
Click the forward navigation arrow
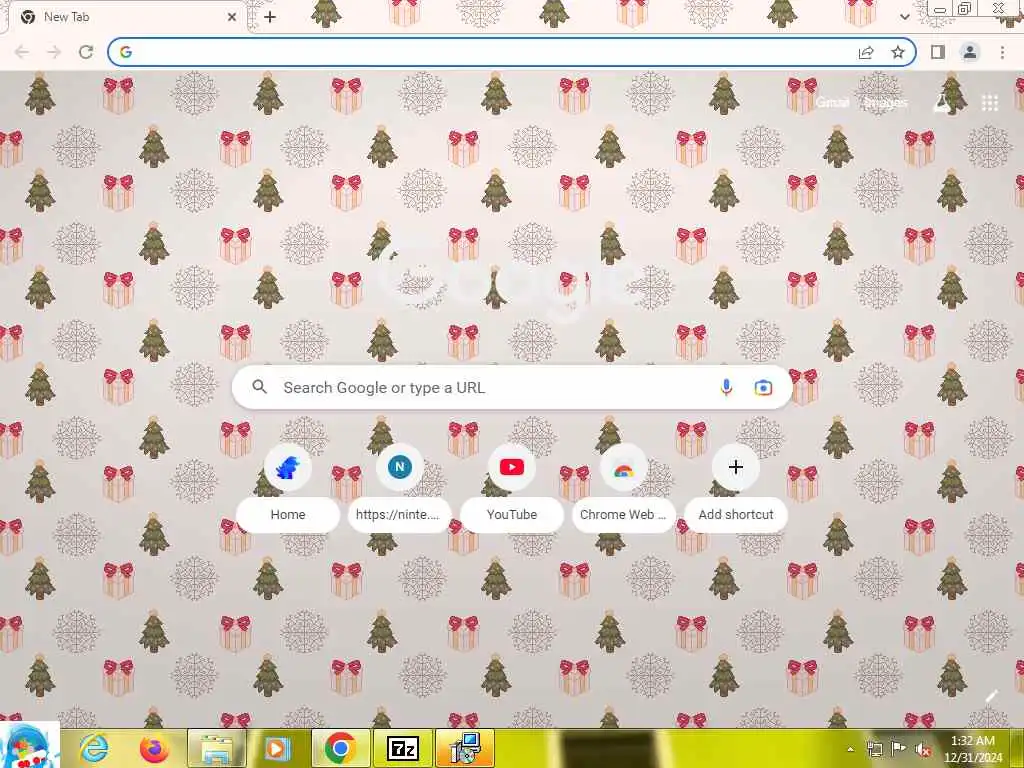[54, 52]
